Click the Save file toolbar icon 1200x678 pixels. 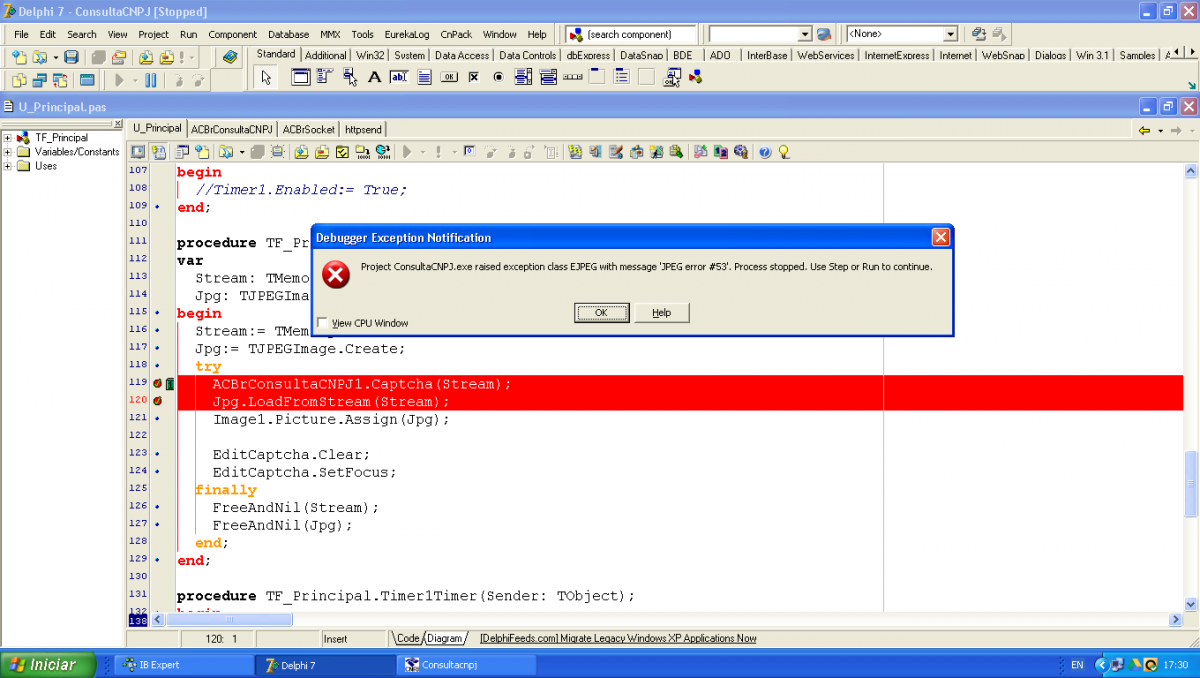(x=71, y=57)
